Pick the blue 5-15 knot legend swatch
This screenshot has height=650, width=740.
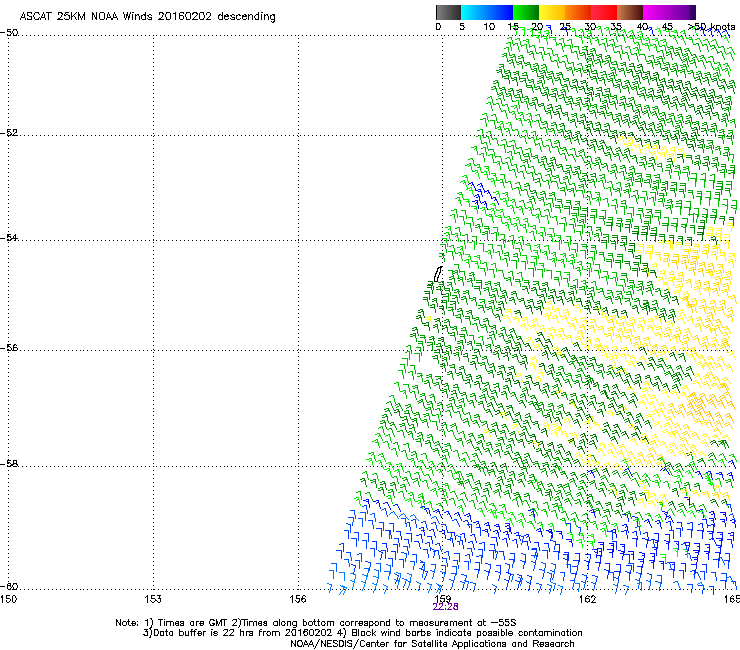pyautogui.click(x=487, y=12)
